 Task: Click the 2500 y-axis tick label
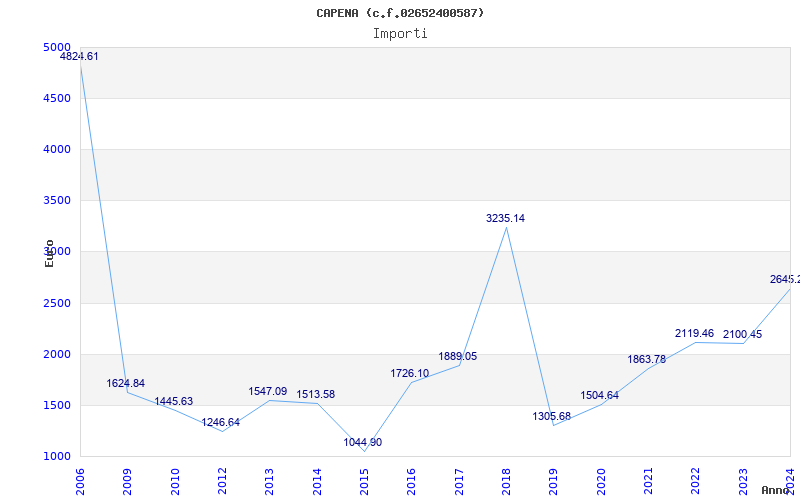57,303
